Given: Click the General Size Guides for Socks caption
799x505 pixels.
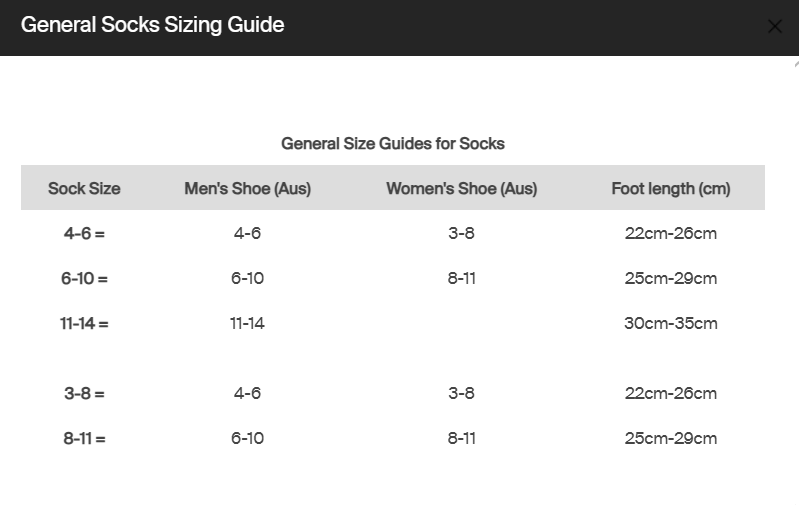Looking at the screenshot, I should tap(392, 143).
